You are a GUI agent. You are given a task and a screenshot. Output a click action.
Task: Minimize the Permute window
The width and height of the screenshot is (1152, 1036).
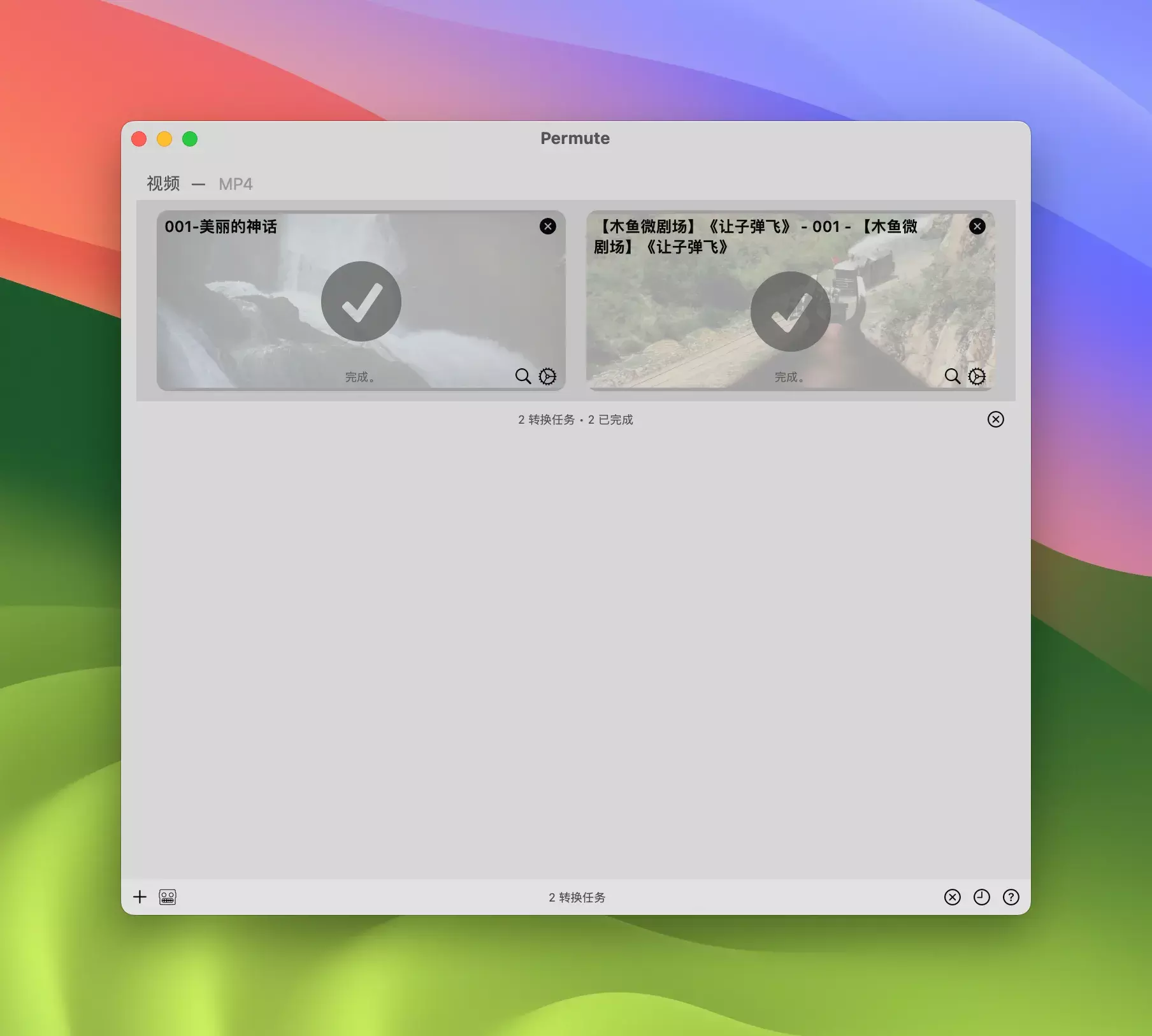click(164, 139)
